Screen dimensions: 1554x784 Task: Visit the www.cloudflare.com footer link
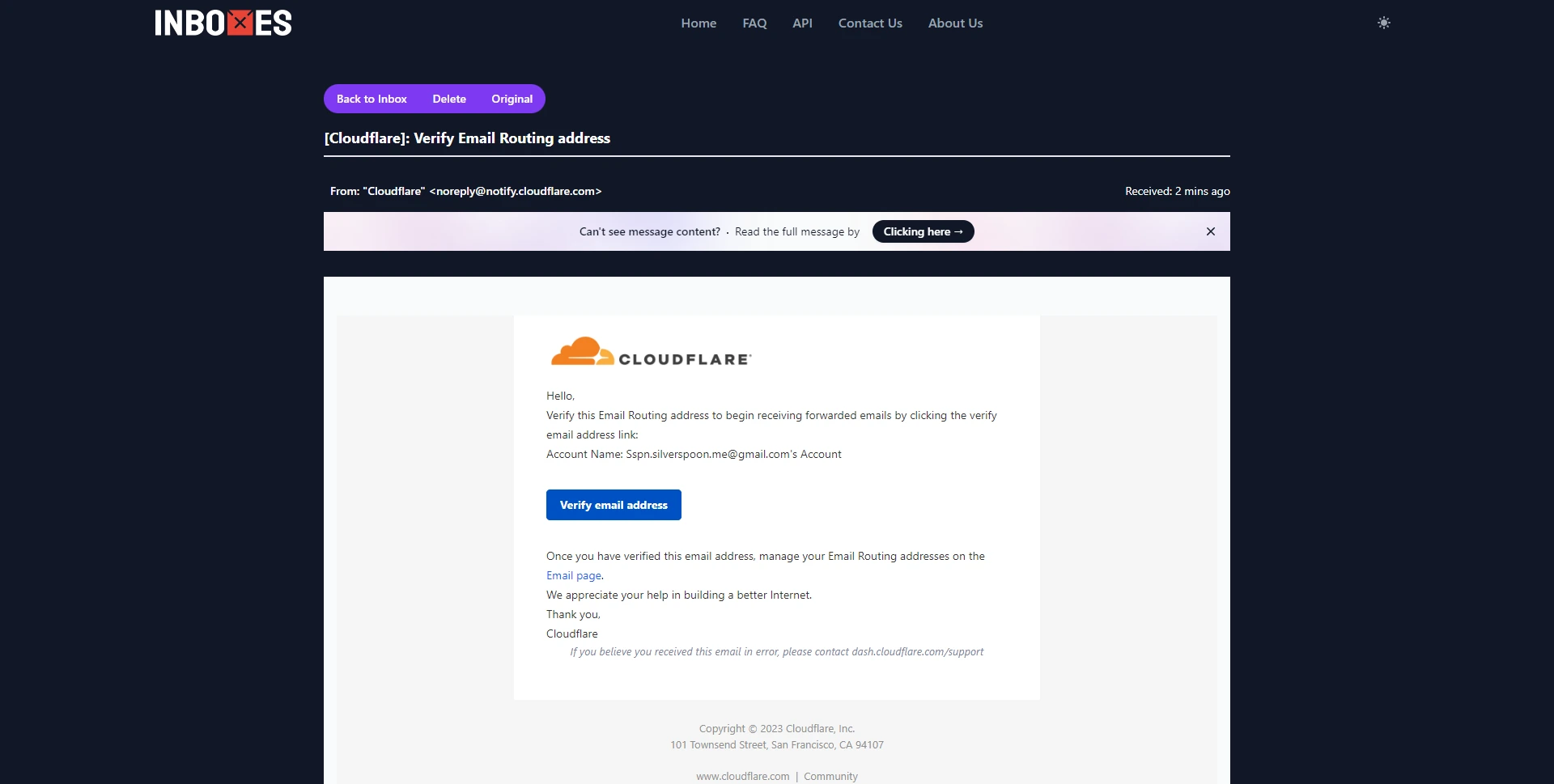tap(742, 777)
